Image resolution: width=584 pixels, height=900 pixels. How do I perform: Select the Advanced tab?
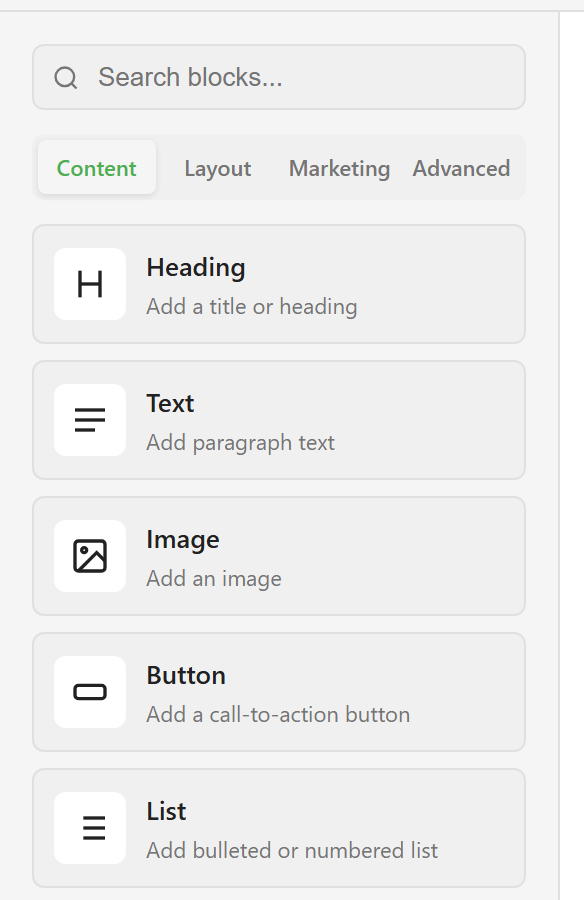point(461,168)
